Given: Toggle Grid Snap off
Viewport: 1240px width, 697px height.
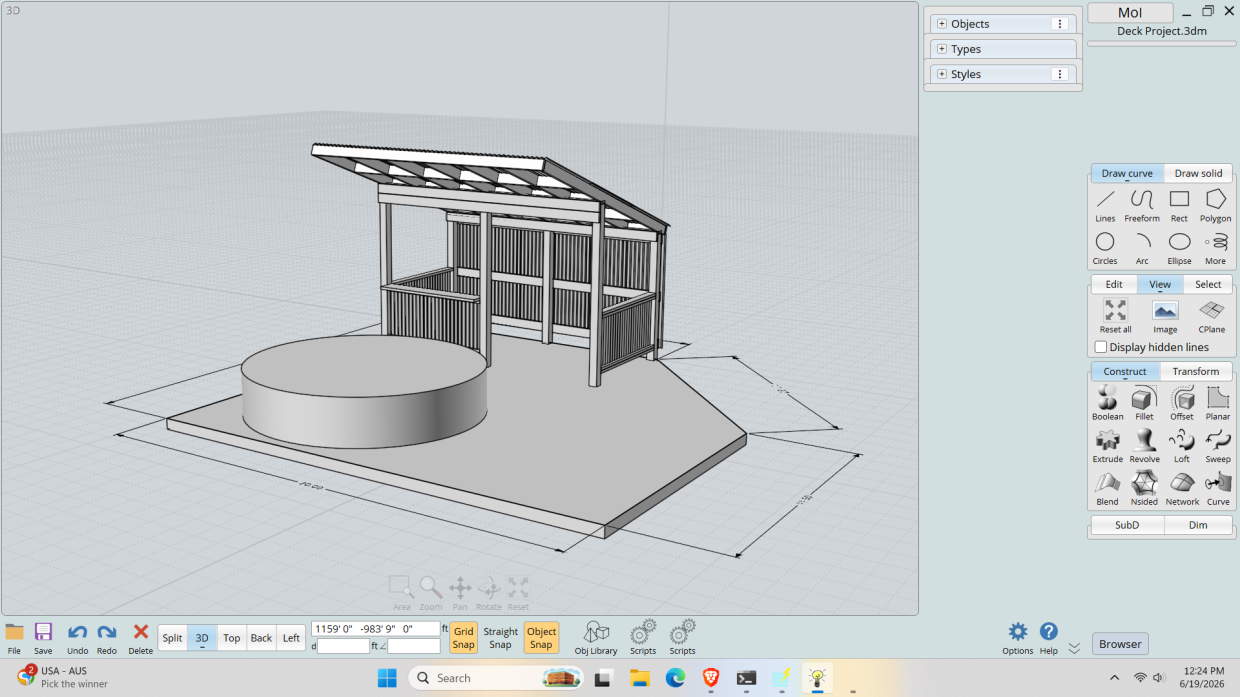Looking at the screenshot, I should pyautogui.click(x=464, y=638).
